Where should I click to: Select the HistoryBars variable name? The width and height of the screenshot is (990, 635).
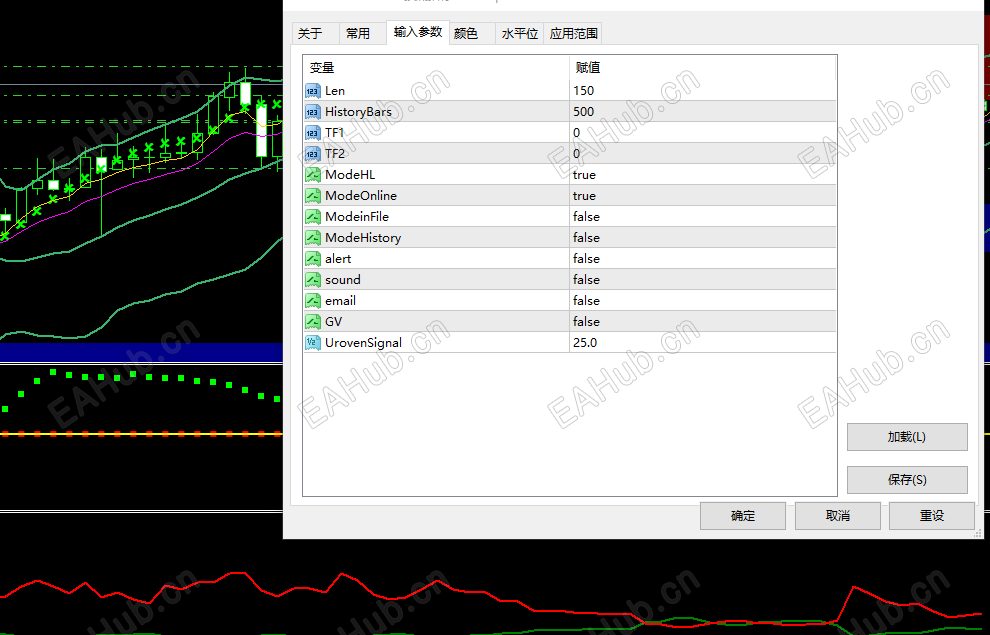(x=358, y=112)
